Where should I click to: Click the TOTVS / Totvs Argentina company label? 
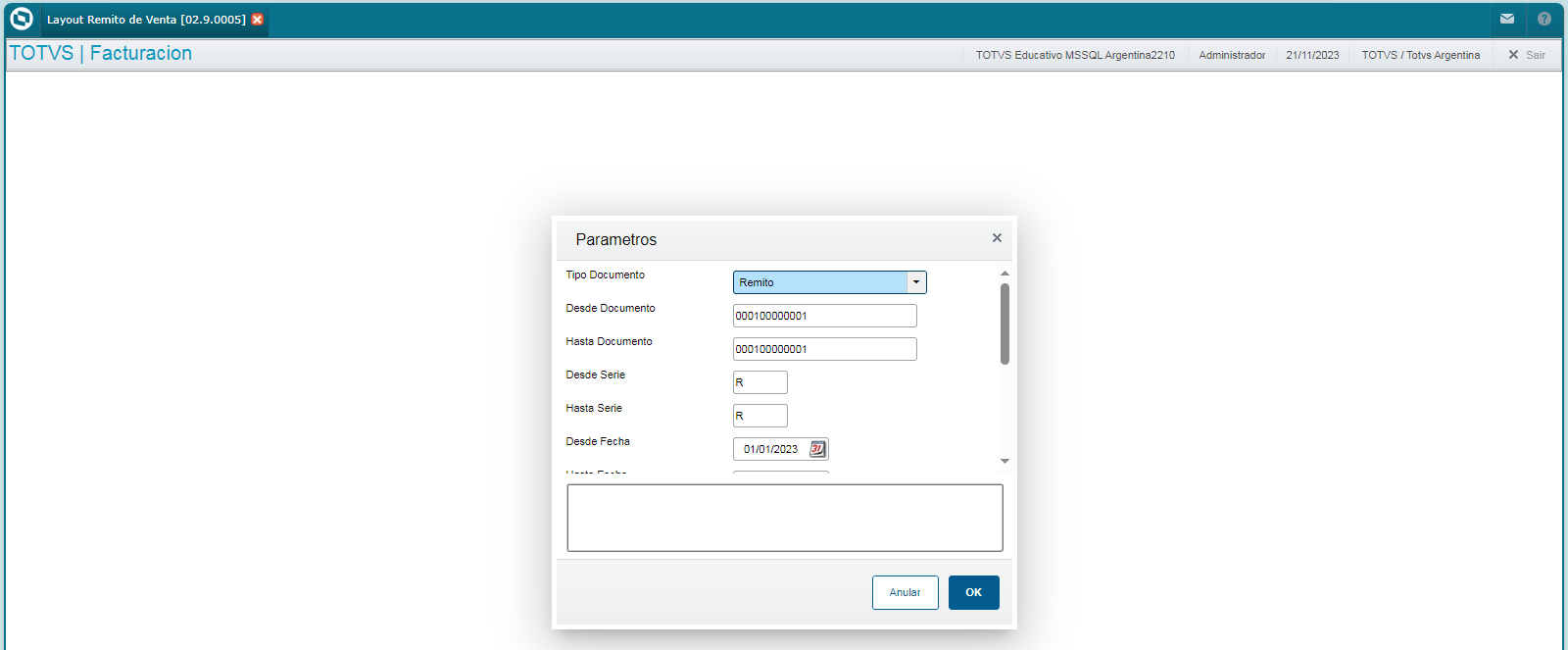[x=1421, y=55]
